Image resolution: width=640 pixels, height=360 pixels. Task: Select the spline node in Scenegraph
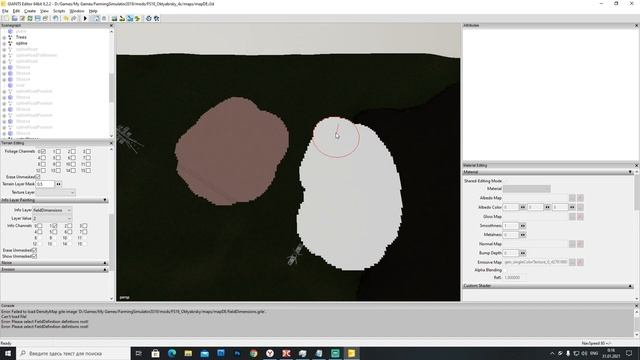[x=22, y=43]
